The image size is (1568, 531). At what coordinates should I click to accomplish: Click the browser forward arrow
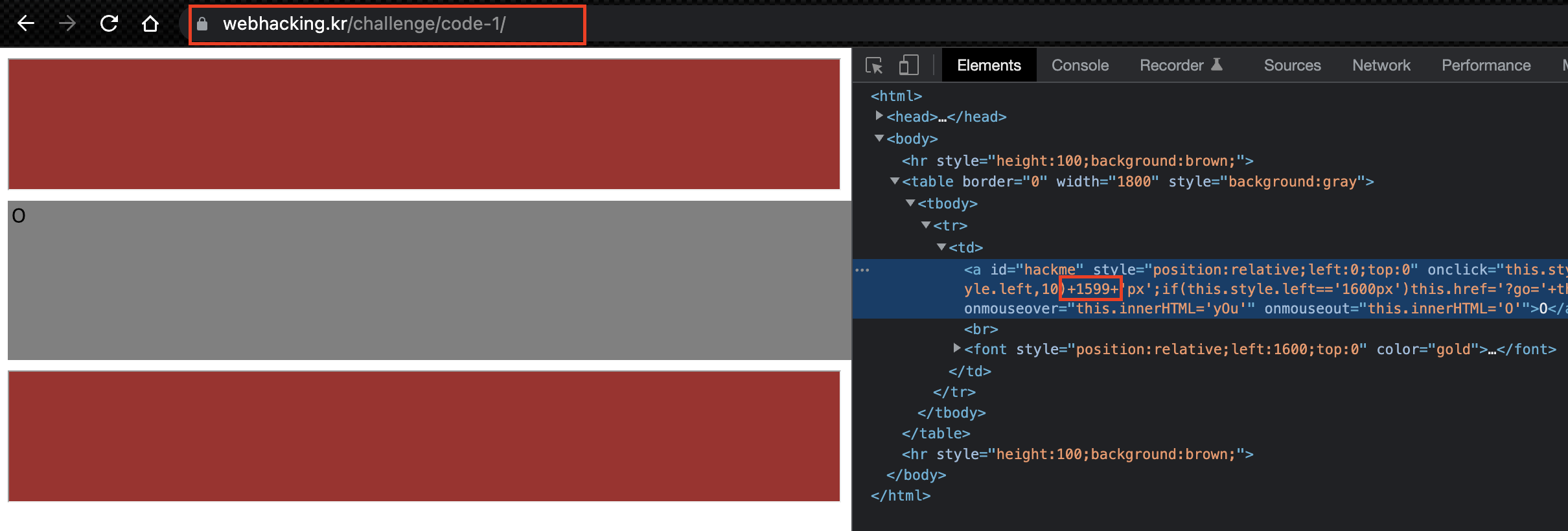[x=67, y=24]
